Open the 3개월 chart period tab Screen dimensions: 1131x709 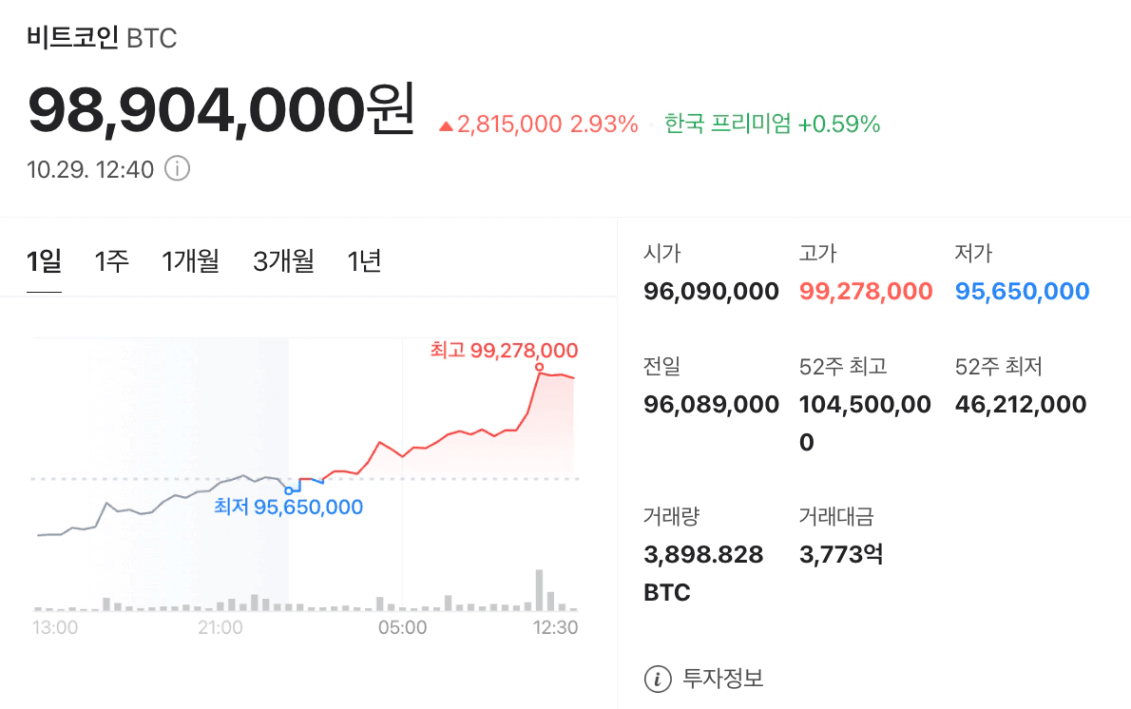[284, 262]
